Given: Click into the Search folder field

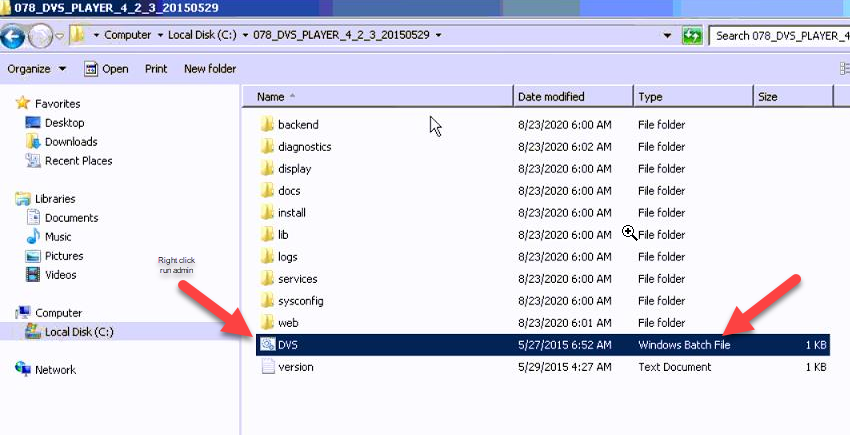Looking at the screenshot, I should [778, 36].
